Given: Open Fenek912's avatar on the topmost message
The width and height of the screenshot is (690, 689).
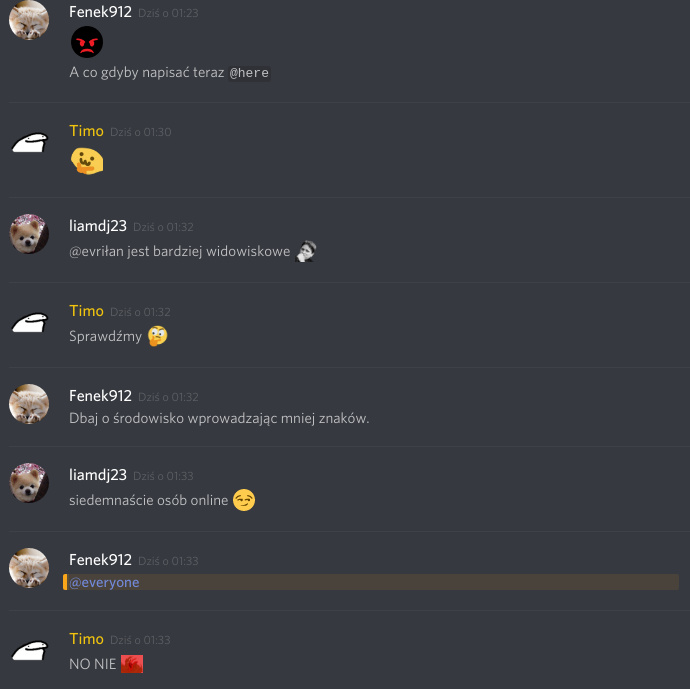Looking at the screenshot, I should pos(29,20).
